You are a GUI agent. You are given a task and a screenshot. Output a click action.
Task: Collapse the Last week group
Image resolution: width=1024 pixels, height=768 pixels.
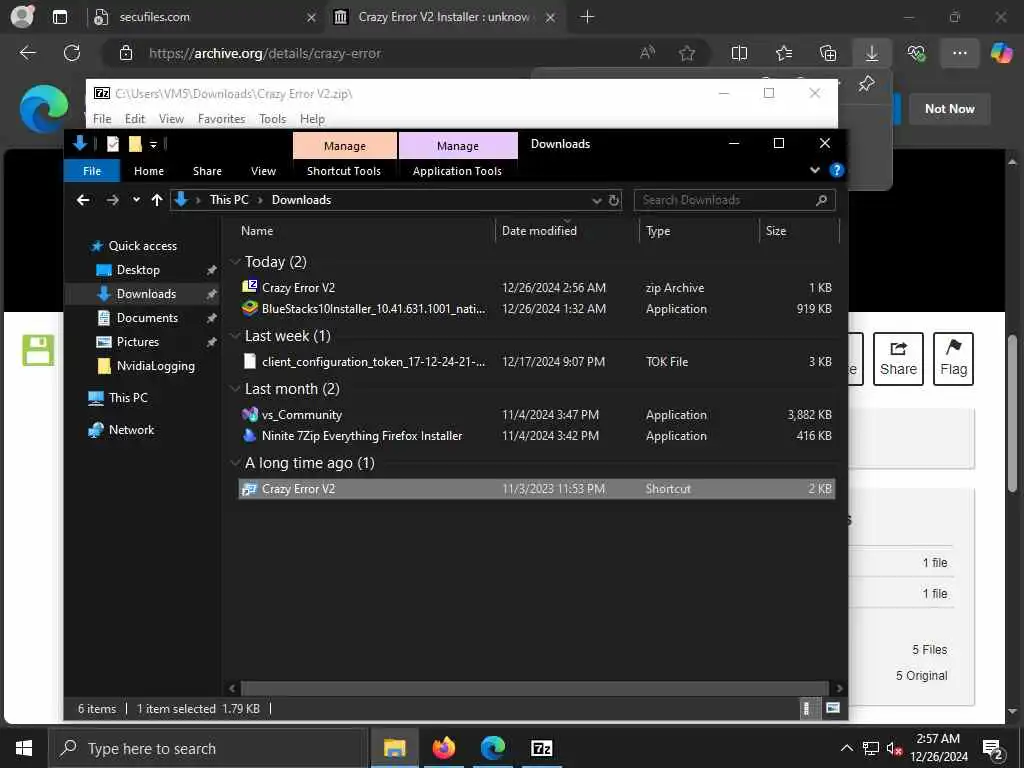pyautogui.click(x=235, y=336)
